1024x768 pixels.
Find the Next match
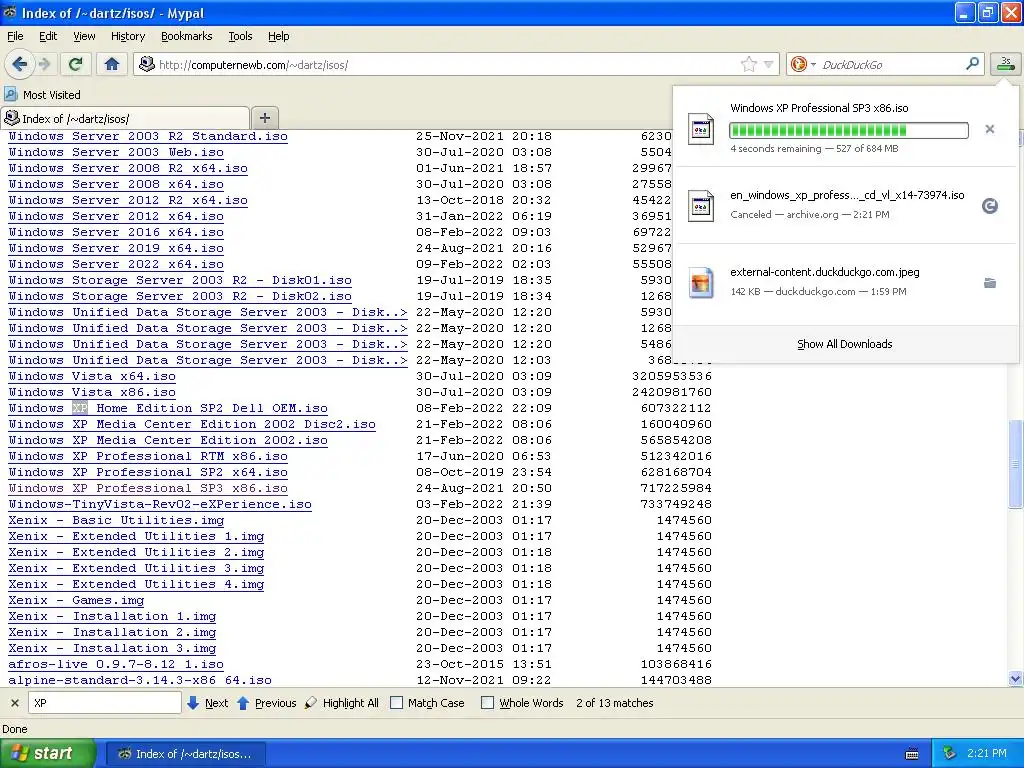tap(208, 703)
